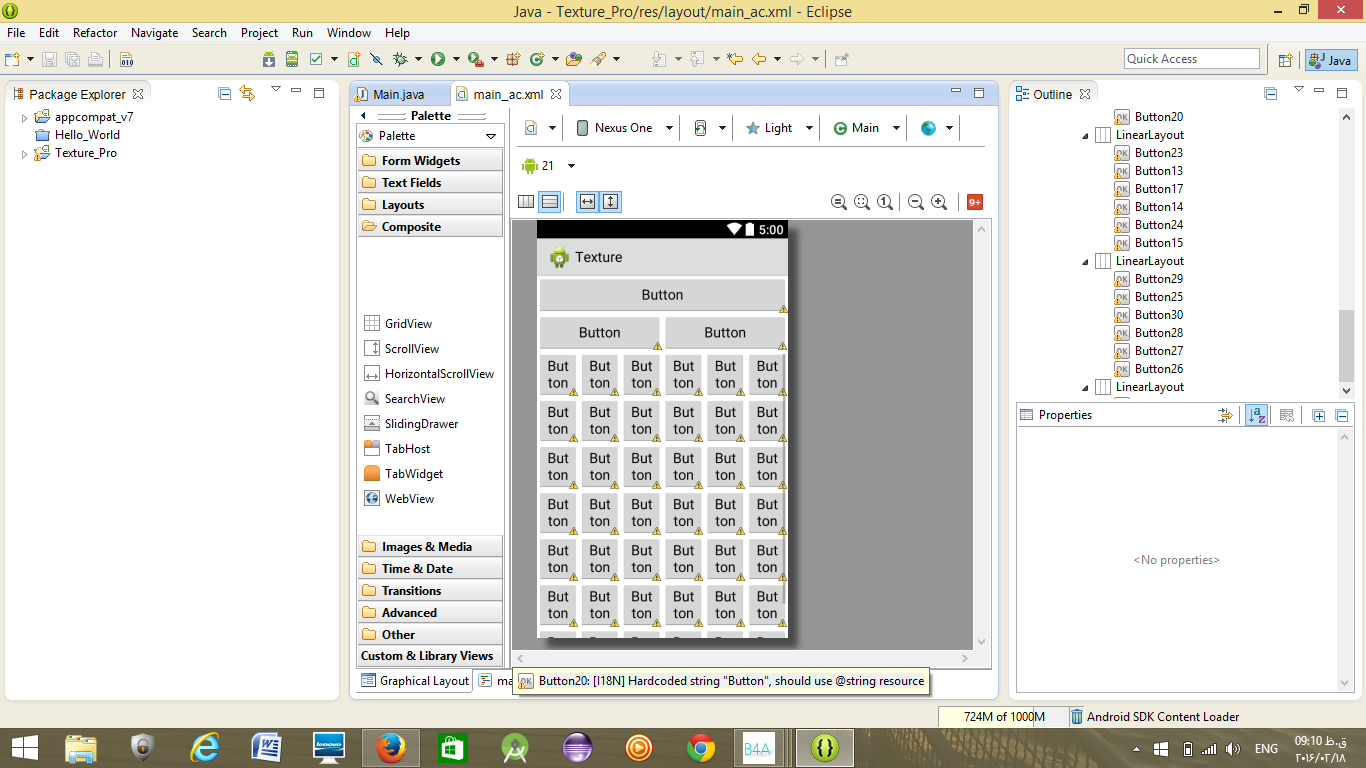The image size is (1366, 768).
Task: Click the green Run button
Action: (x=438, y=59)
